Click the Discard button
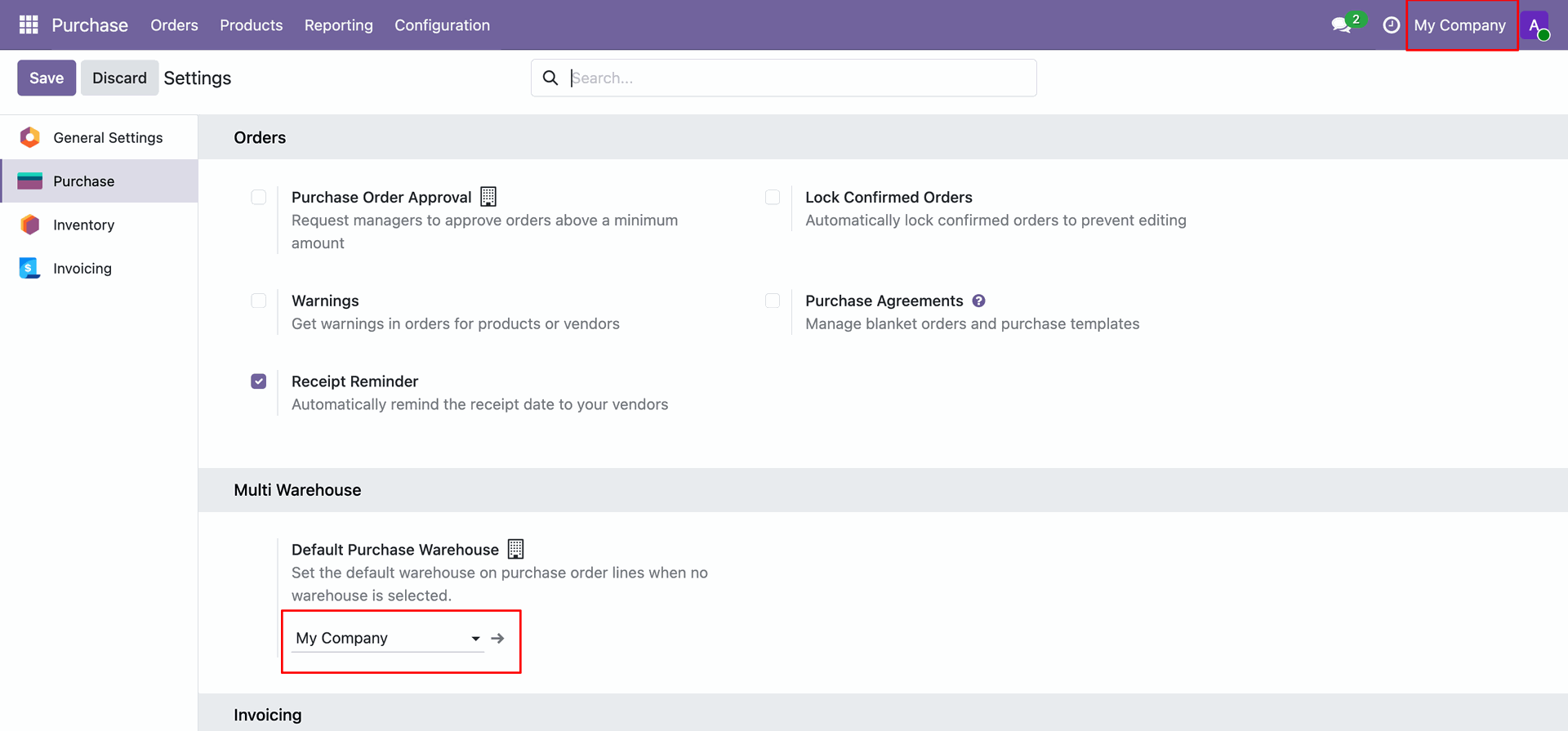The width and height of the screenshot is (1568, 731). [x=119, y=78]
